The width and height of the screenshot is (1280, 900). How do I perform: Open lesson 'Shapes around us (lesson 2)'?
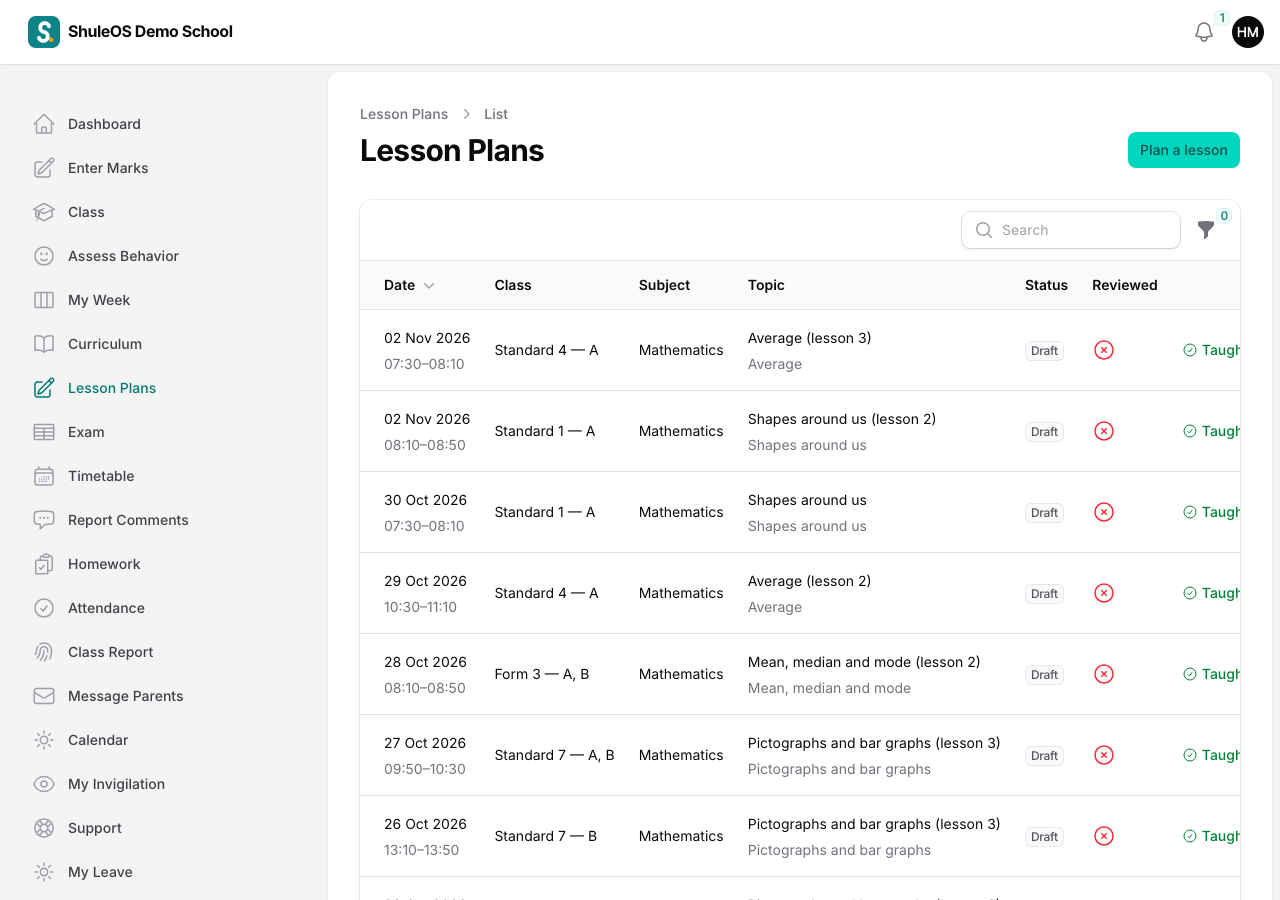[x=842, y=419]
